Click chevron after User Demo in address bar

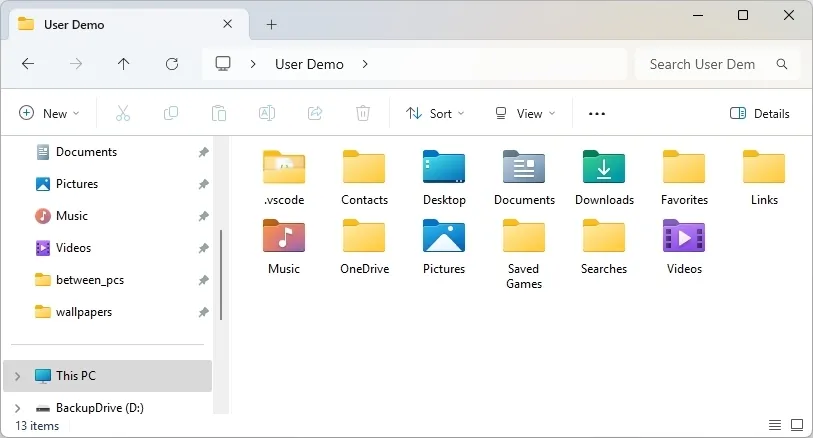click(365, 64)
